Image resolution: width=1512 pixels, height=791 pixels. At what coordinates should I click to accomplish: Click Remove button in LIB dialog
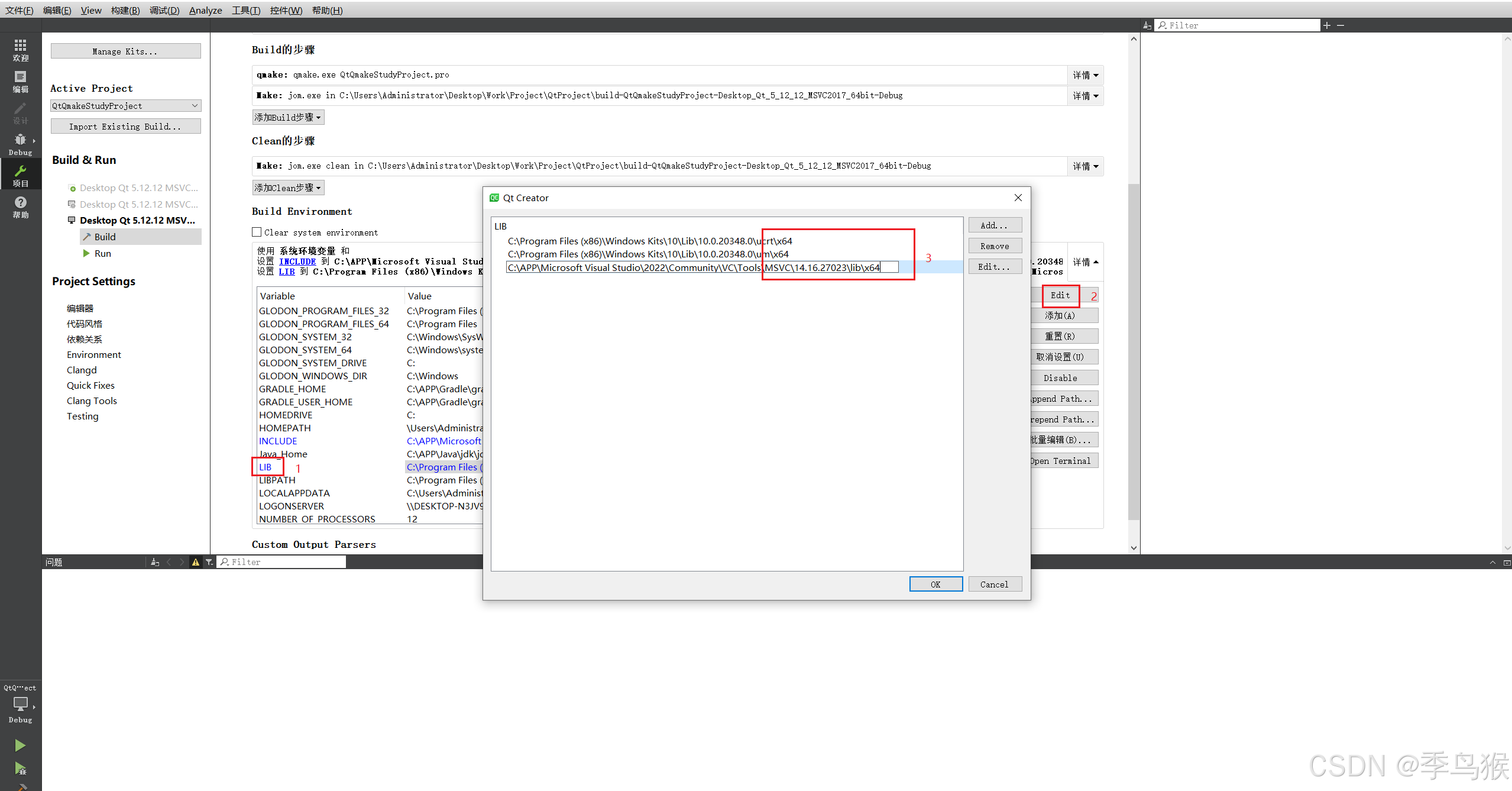(x=995, y=246)
